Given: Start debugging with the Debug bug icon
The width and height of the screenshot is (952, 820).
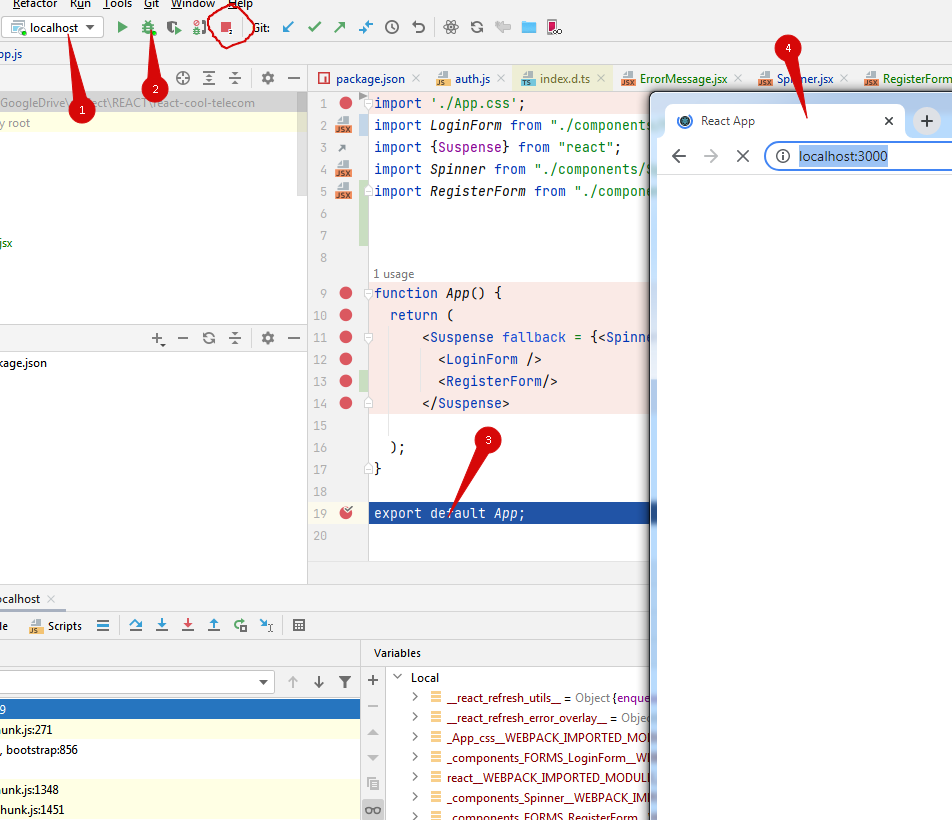Looking at the screenshot, I should click(x=148, y=28).
